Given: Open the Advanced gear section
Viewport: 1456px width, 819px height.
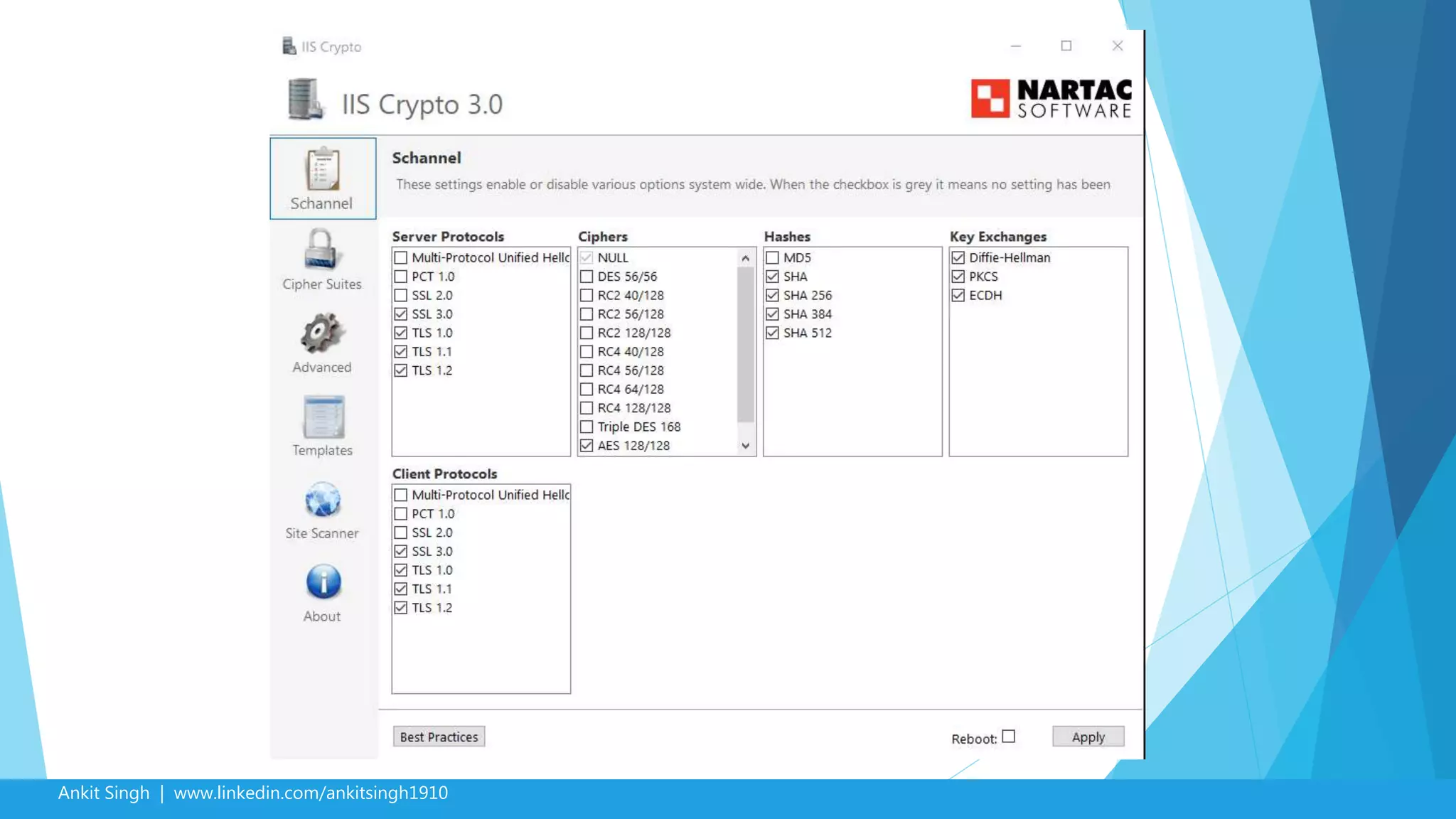Looking at the screenshot, I should click(x=322, y=343).
